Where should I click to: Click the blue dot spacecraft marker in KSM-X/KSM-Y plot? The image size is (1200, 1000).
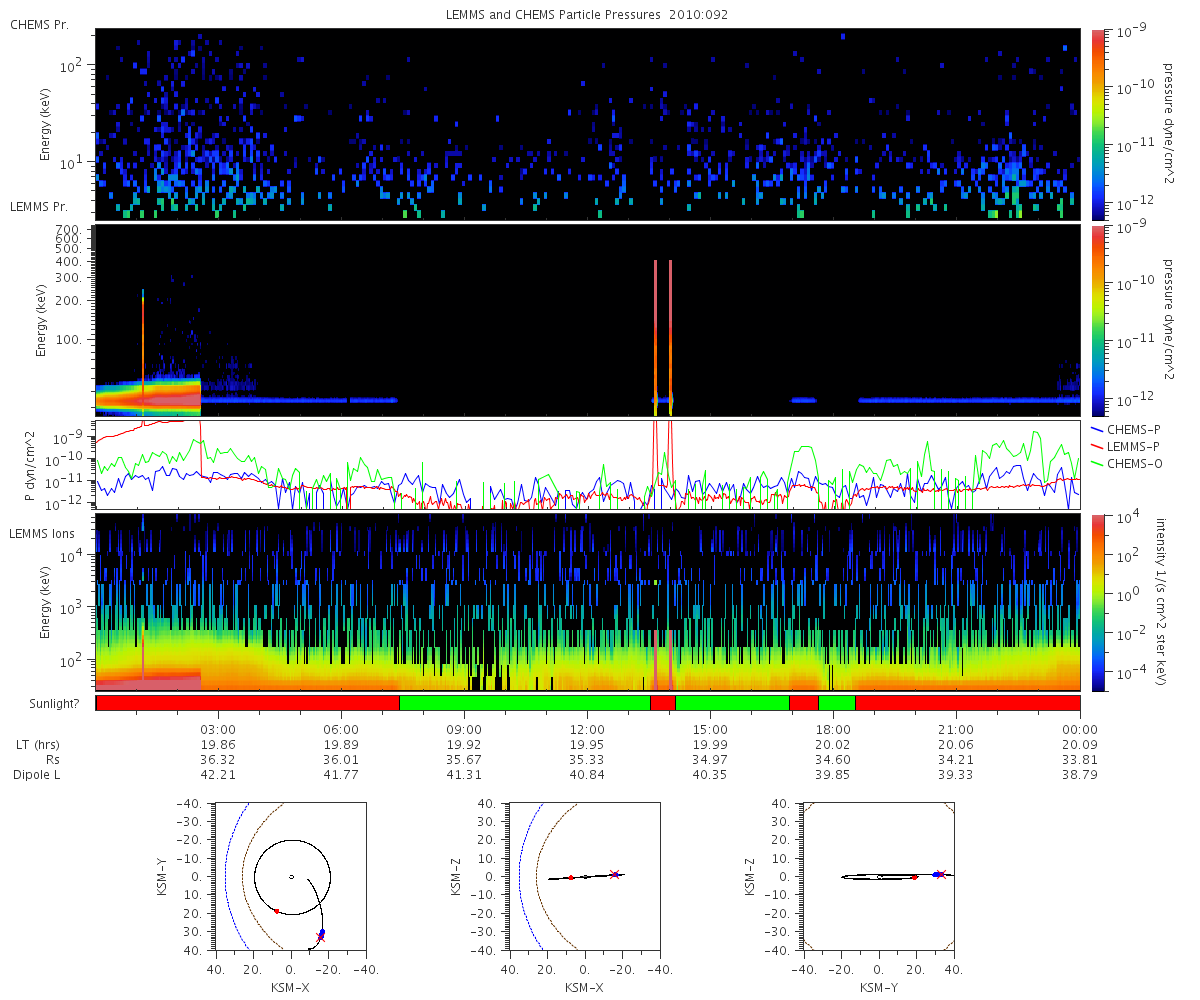tap(322, 932)
